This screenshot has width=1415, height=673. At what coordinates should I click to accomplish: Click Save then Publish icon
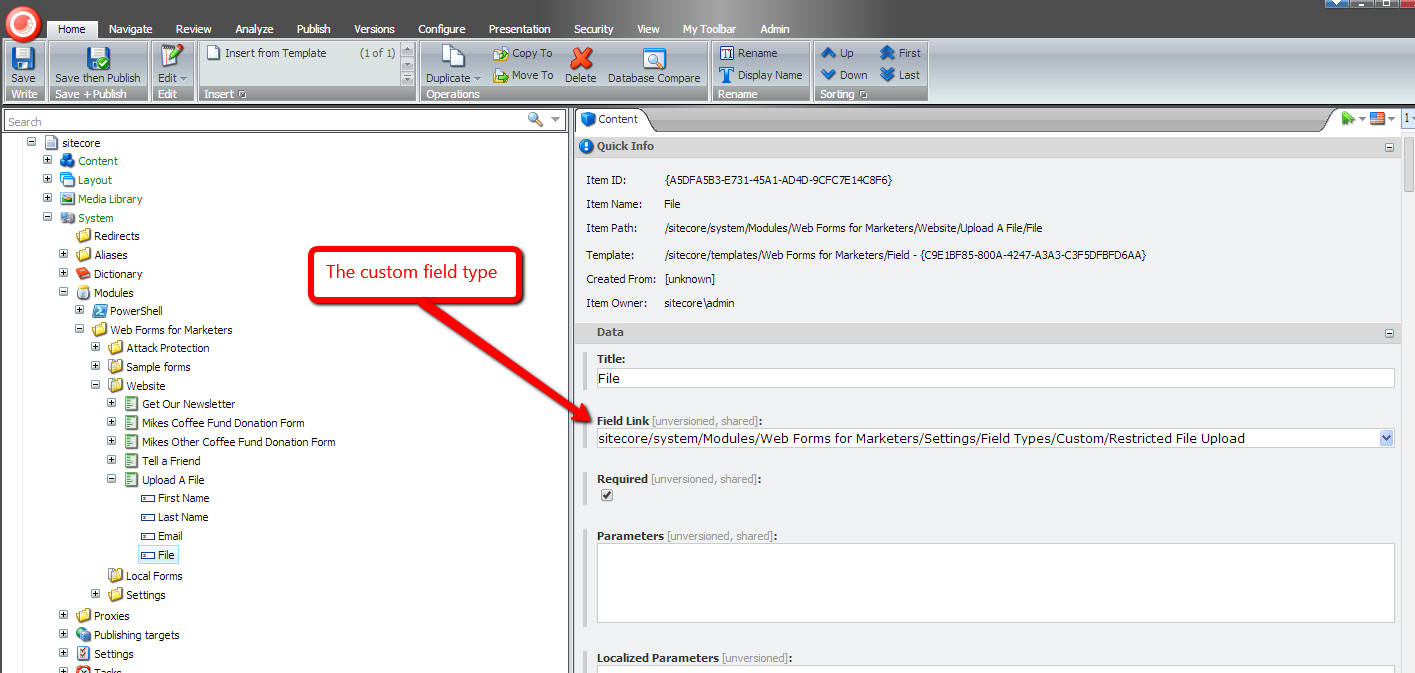[x=98, y=62]
